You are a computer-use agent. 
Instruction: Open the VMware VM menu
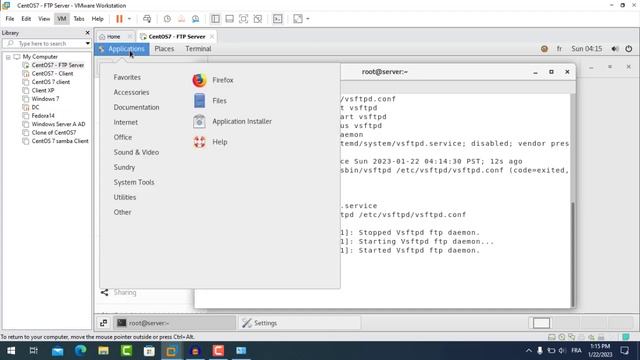click(x=62, y=19)
